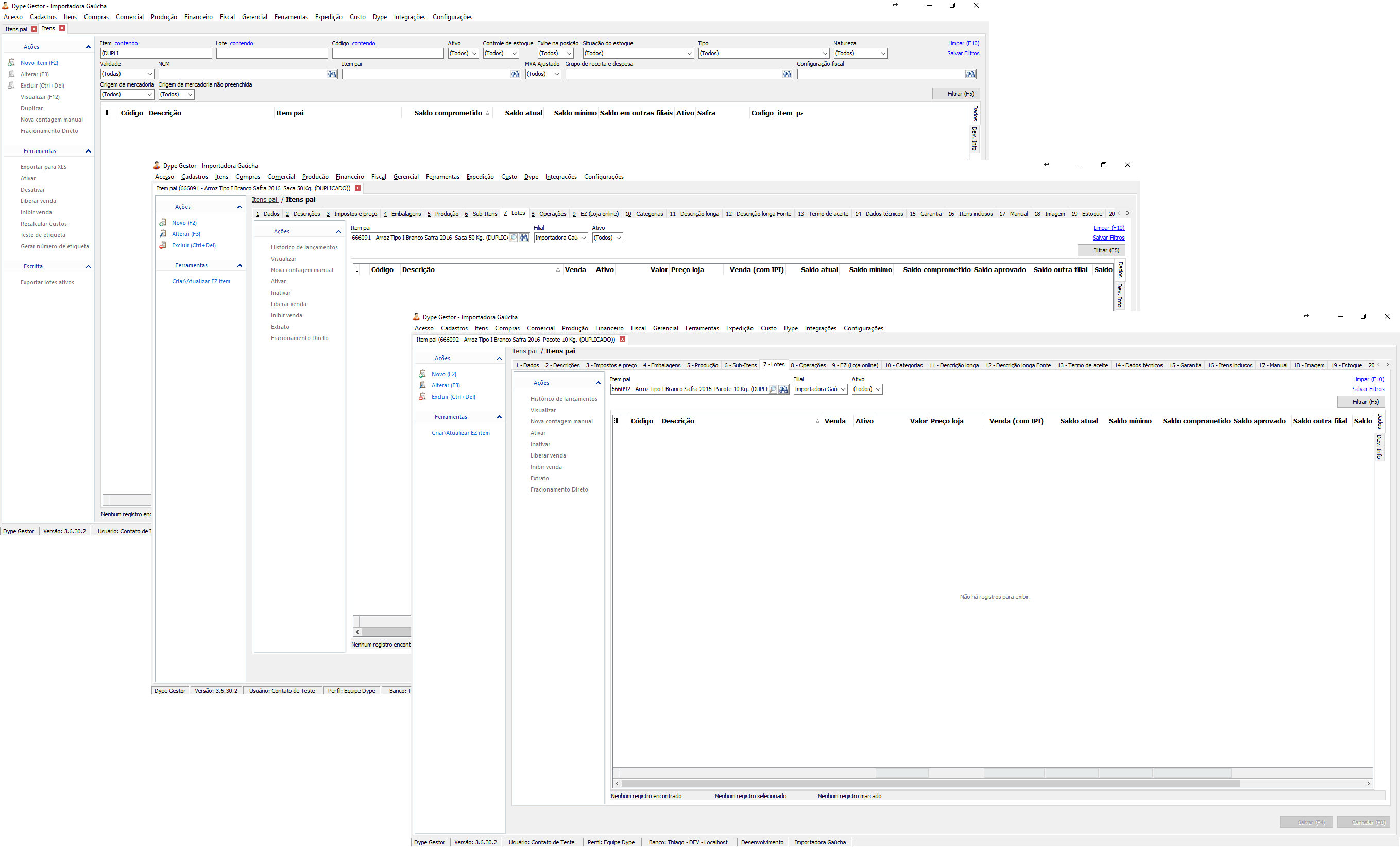Click binoculars icon beside Item pai filter in Itens window
The height and width of the screenshot is (847, 1400).
(x=515, y=74)
